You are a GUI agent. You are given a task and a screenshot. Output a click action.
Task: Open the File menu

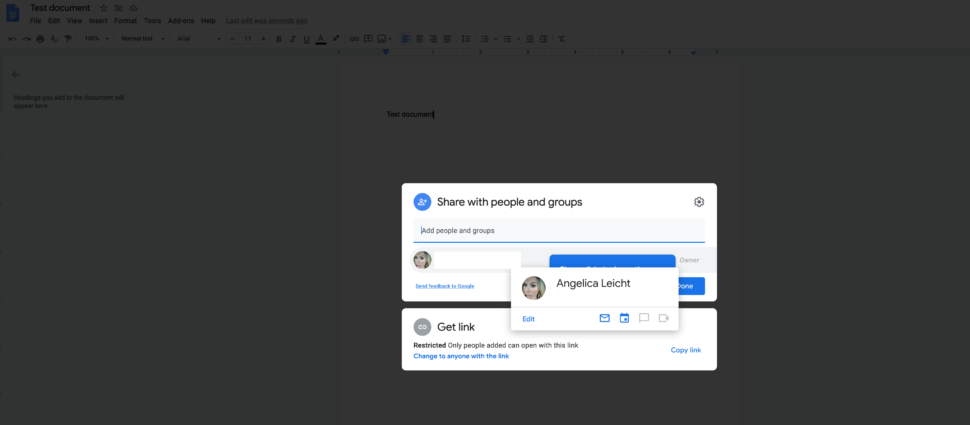tap(36, 20)
